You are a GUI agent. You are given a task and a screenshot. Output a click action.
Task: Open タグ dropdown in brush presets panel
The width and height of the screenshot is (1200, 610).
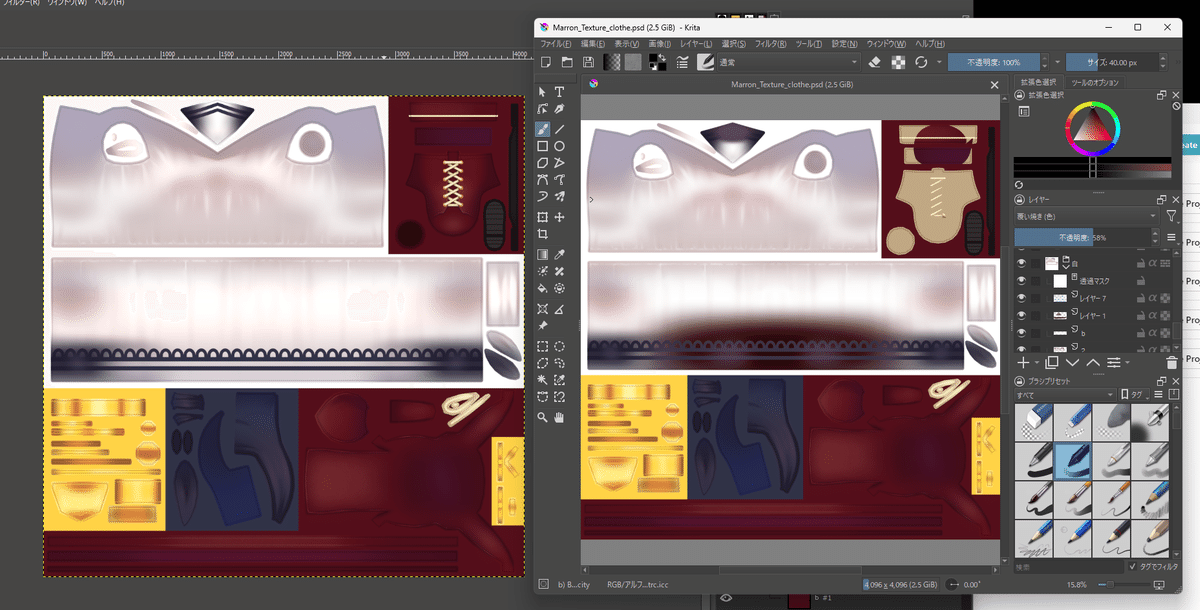click(1134, 394)
